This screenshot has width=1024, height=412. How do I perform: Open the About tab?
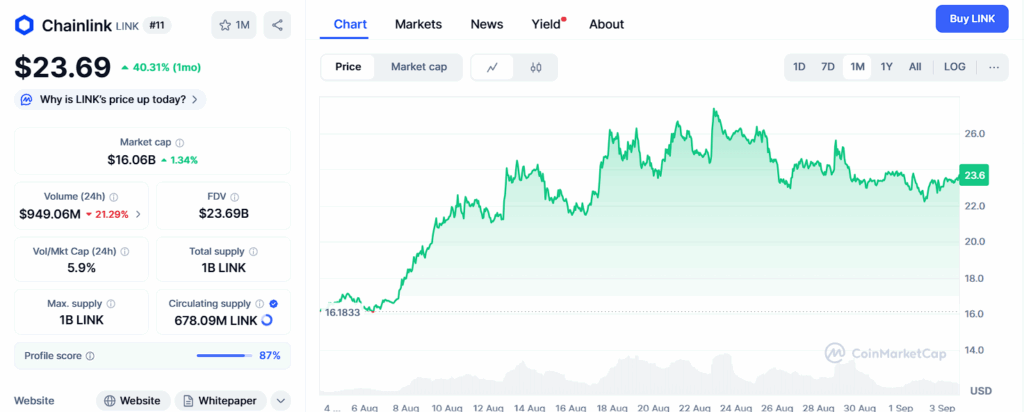606,24
